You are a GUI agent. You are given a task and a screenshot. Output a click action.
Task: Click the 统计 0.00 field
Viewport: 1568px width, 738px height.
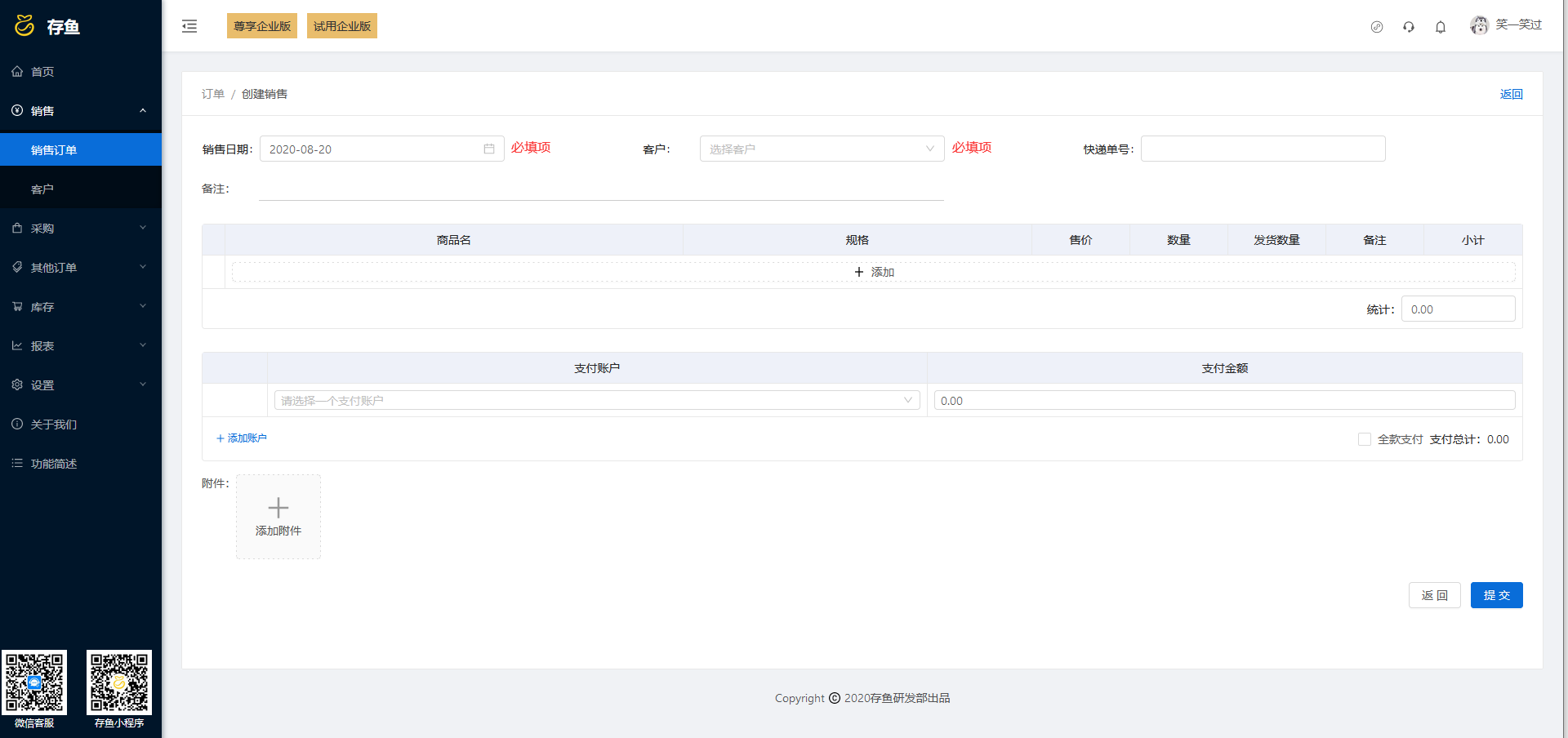coord(1458,309)
